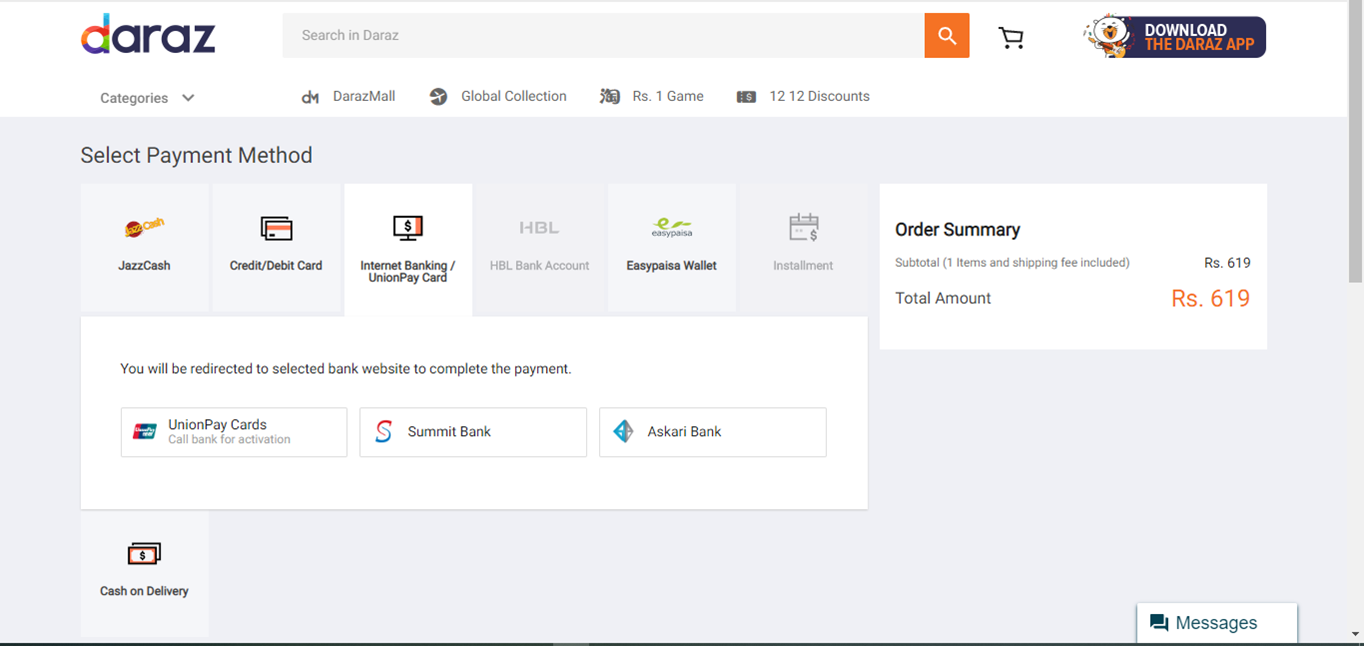The height and width of the screenshot is (646, 1364).
Task: Click the Installment calendar icon
Action: pos(803,228)
